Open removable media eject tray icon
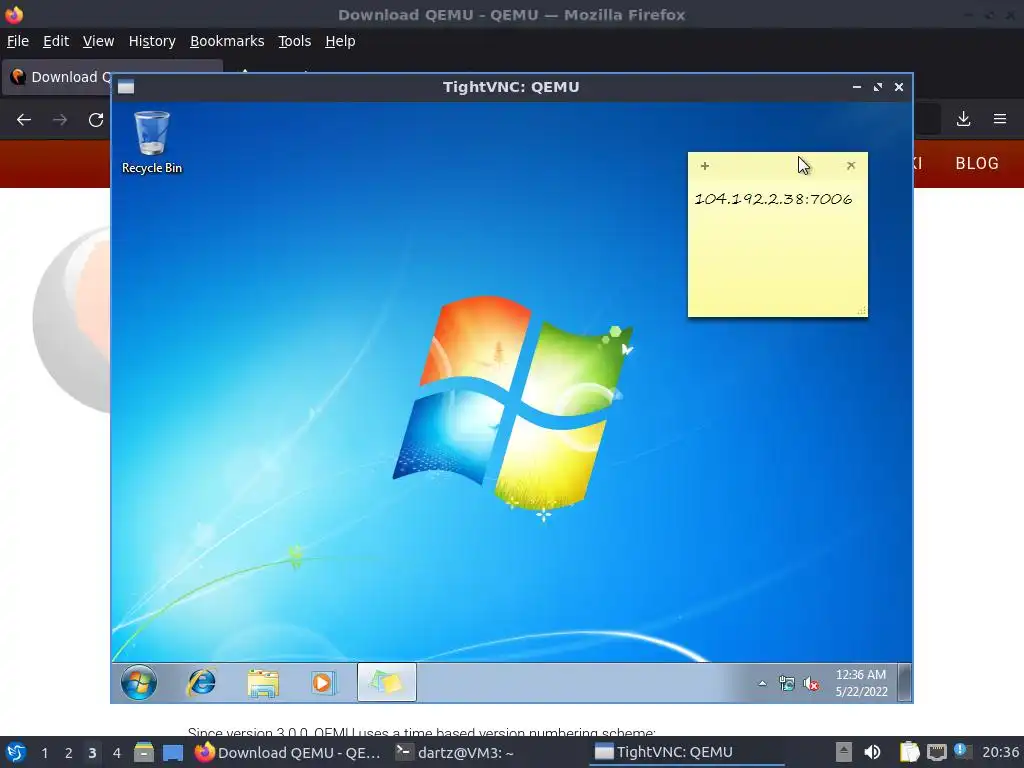Image resolution: width=1024 pixels, height=768 pixels. [x=844, y=752]
